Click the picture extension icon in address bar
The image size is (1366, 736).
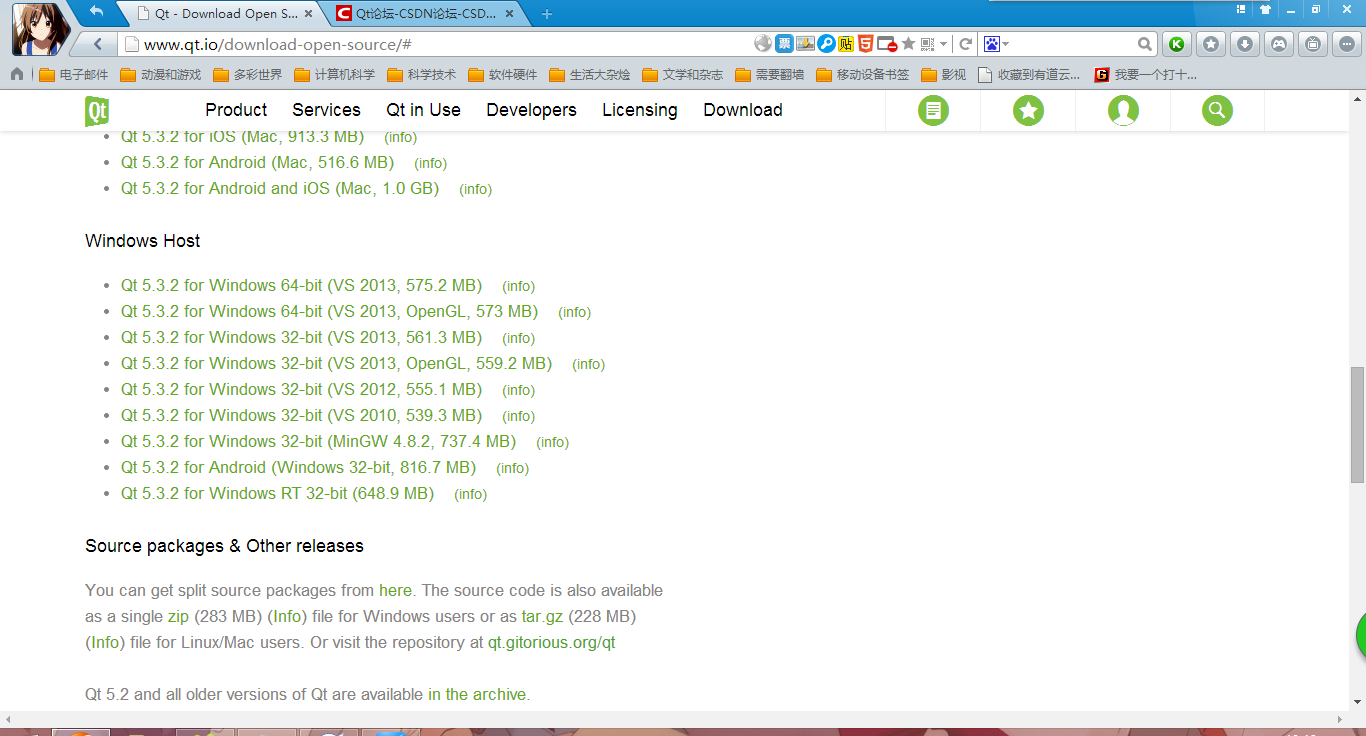click(x=805, y=43)
